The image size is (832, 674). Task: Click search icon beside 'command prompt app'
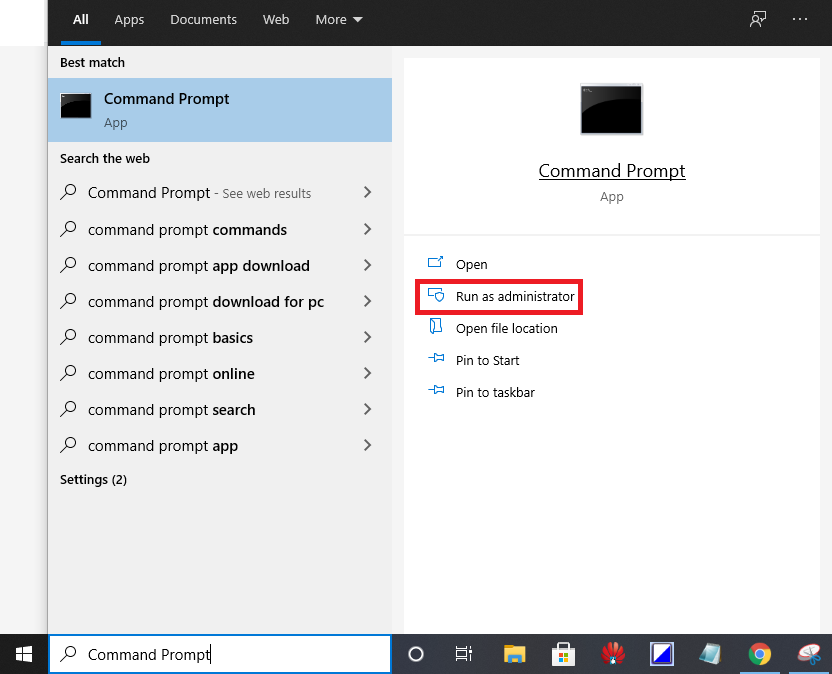[68, 445]
